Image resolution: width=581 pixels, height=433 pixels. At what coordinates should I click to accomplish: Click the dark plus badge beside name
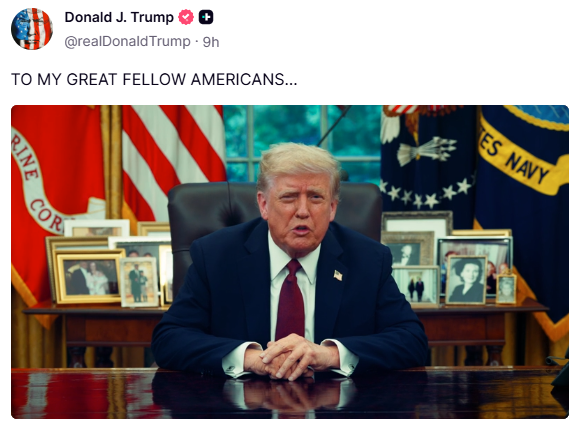206,17
